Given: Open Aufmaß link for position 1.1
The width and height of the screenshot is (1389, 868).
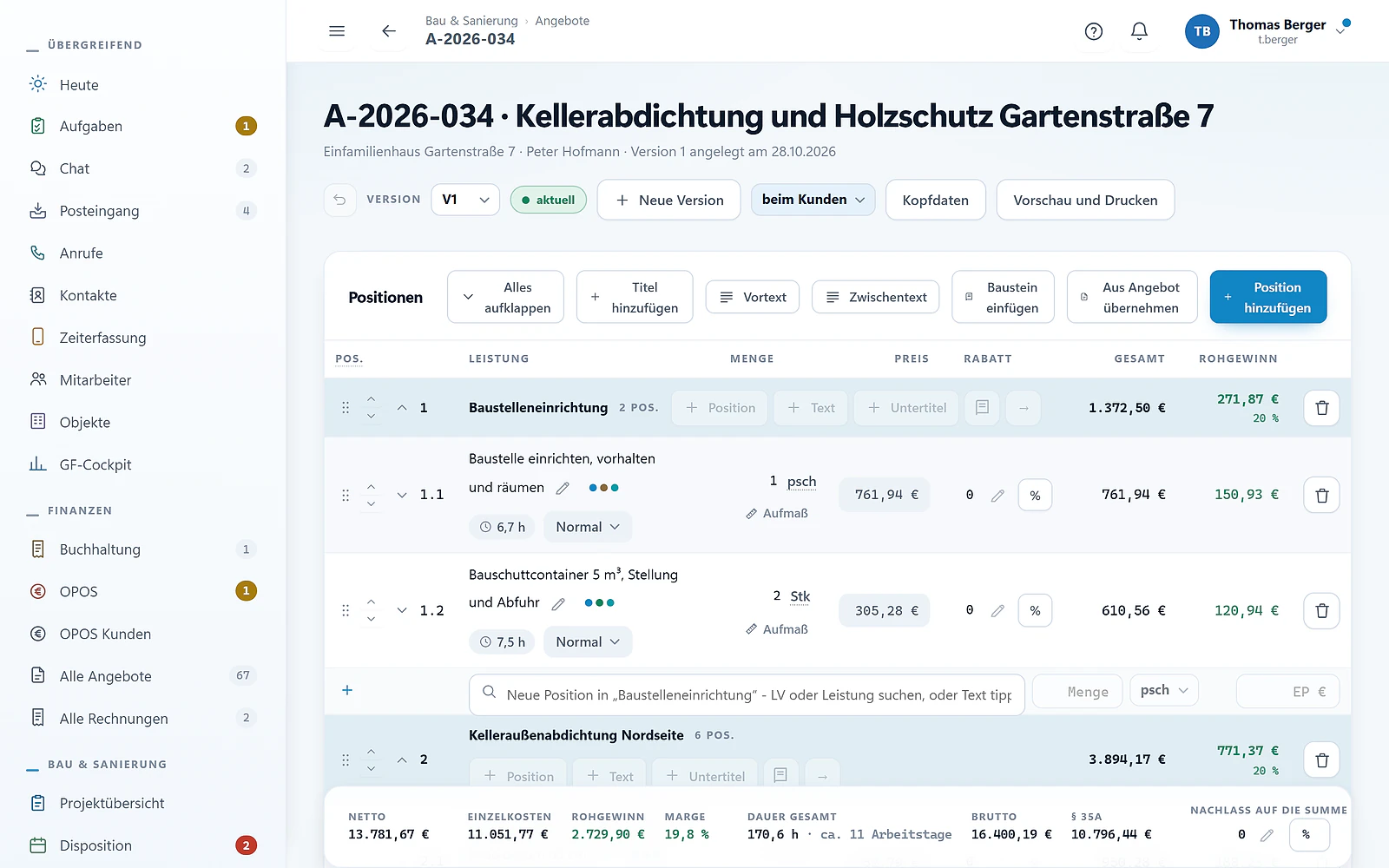Looking at the screenshot, I should click(x=777, y=514).
